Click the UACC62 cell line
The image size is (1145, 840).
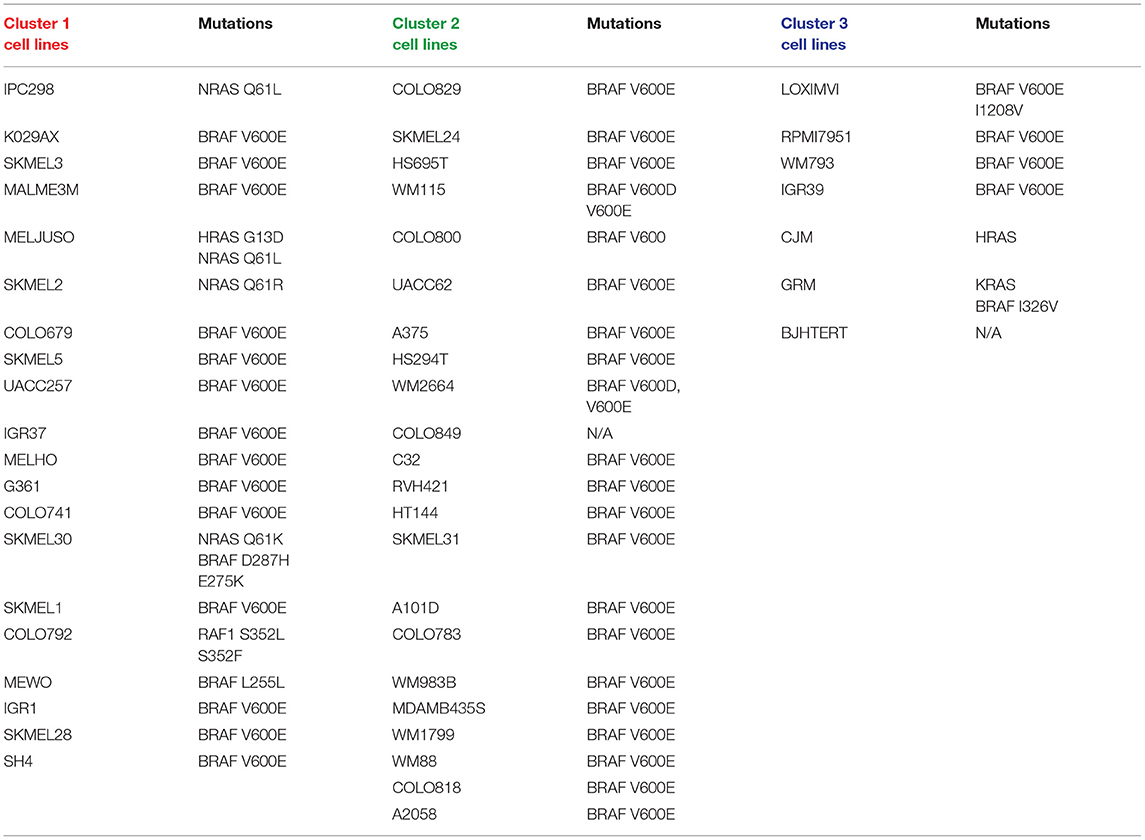422,285
